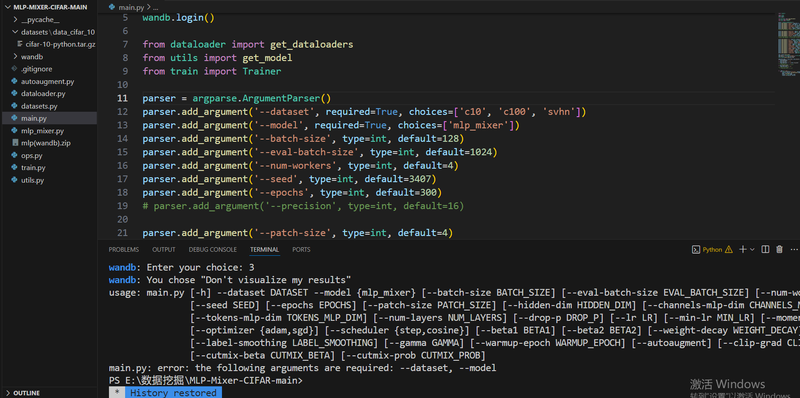Image resolution: width=800 pixels, height=398 pixels.
Task: Click the PS E:\ terminal prompt line
Action: 205,380
